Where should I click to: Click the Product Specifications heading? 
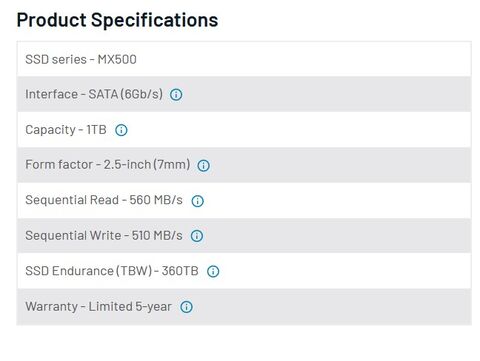click(117, 20)
